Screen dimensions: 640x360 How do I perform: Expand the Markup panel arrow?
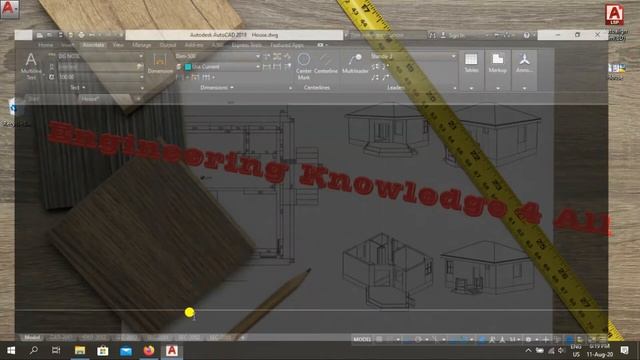pos(498,88)
